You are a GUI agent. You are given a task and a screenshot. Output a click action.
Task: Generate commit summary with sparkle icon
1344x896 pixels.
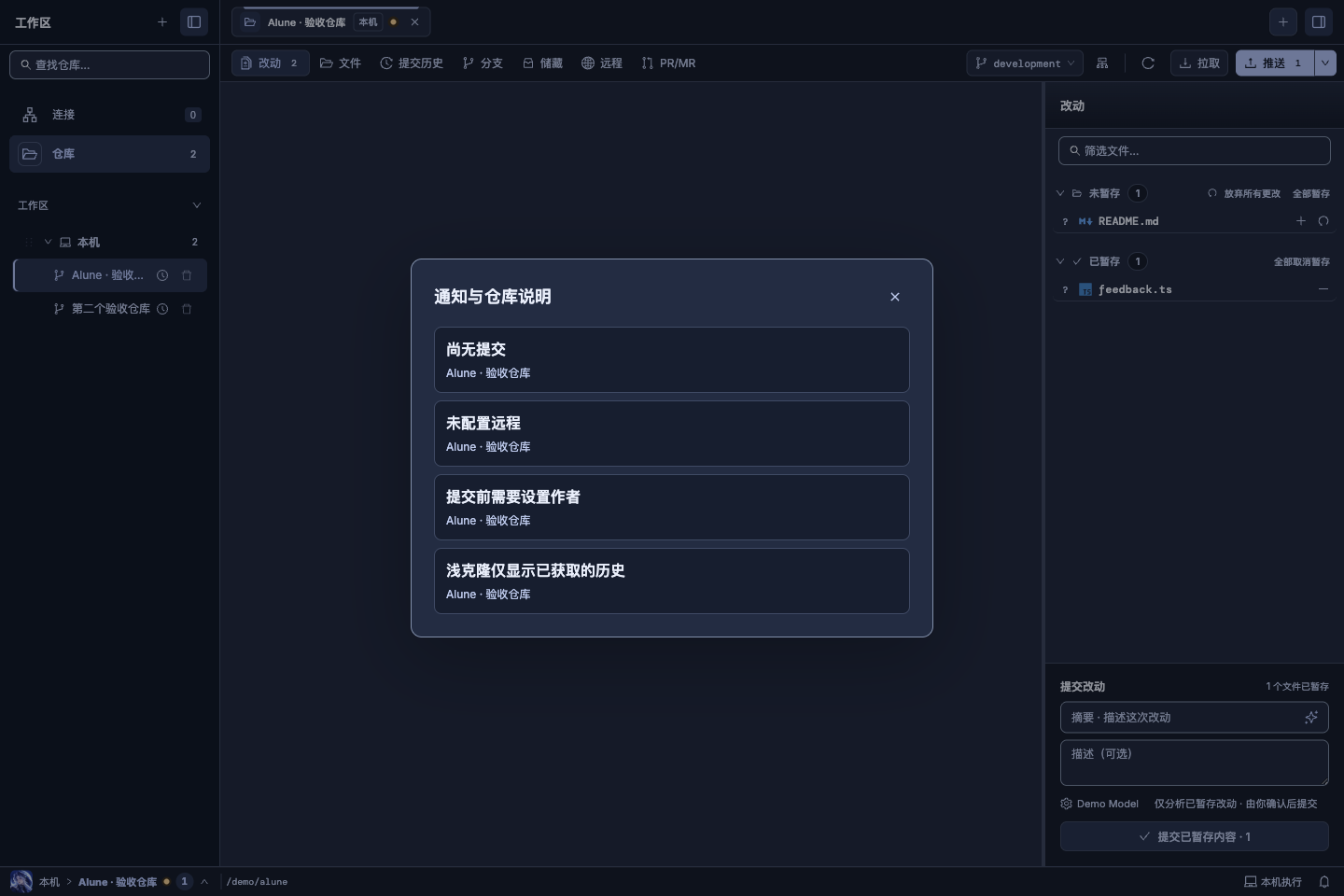click(x=1311, y=717)
